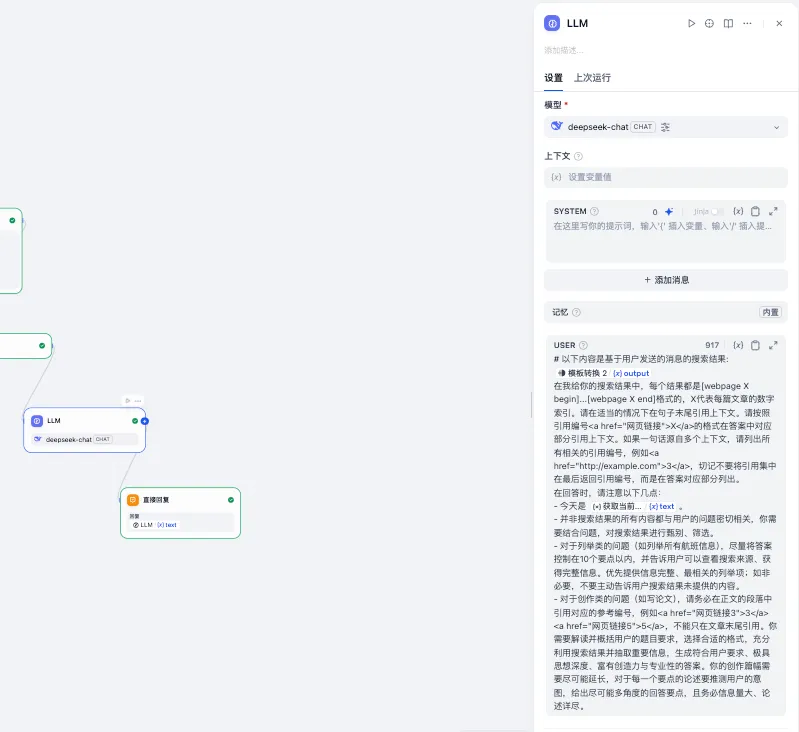Select the 设置 tab
This screenshot has height=732, width=799.
(x=553, y=78)
